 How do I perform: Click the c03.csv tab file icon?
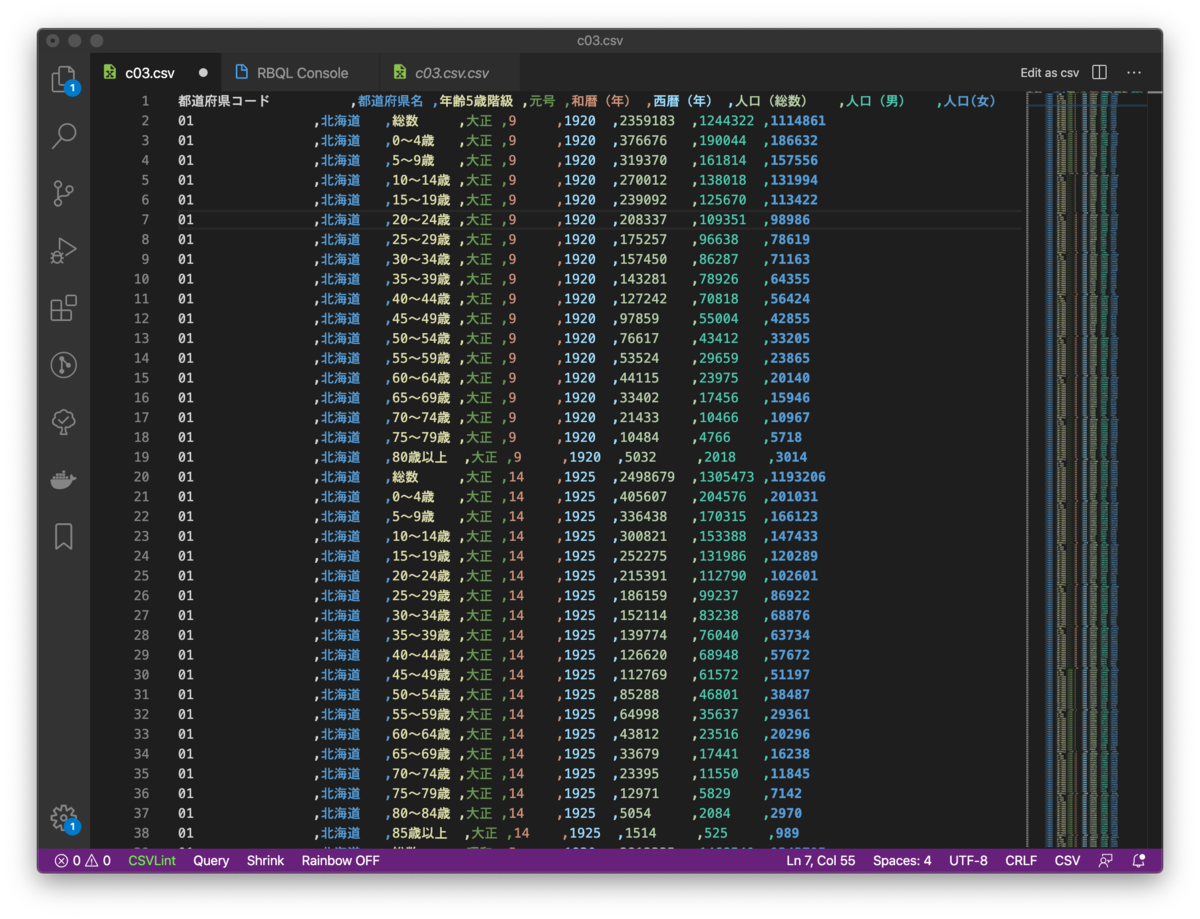coord(110,73)
